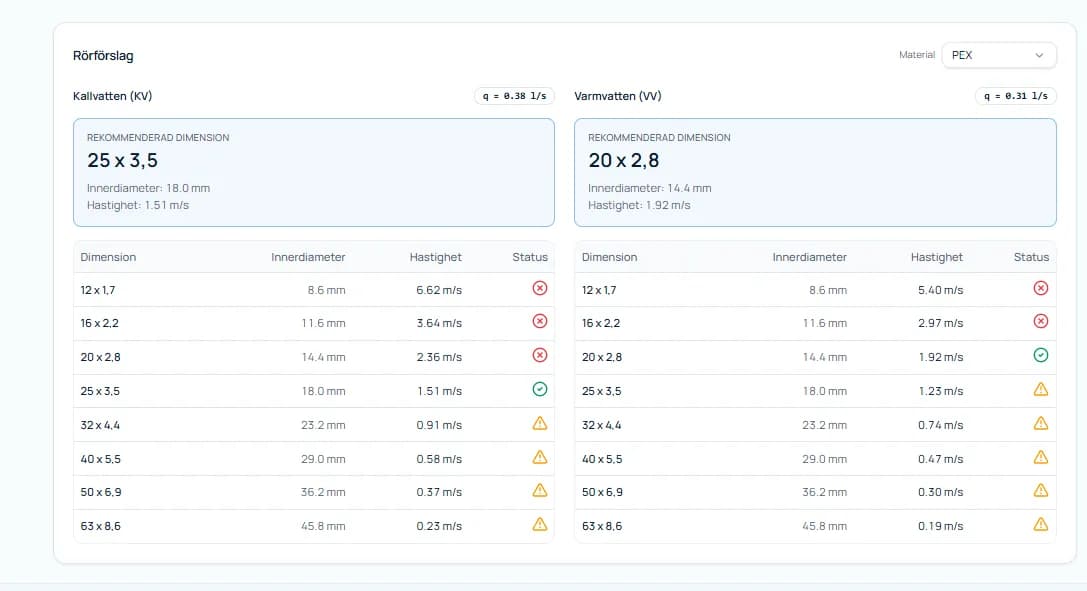Click the Material label
This screenshot has height=591, width=1087.
916,55
